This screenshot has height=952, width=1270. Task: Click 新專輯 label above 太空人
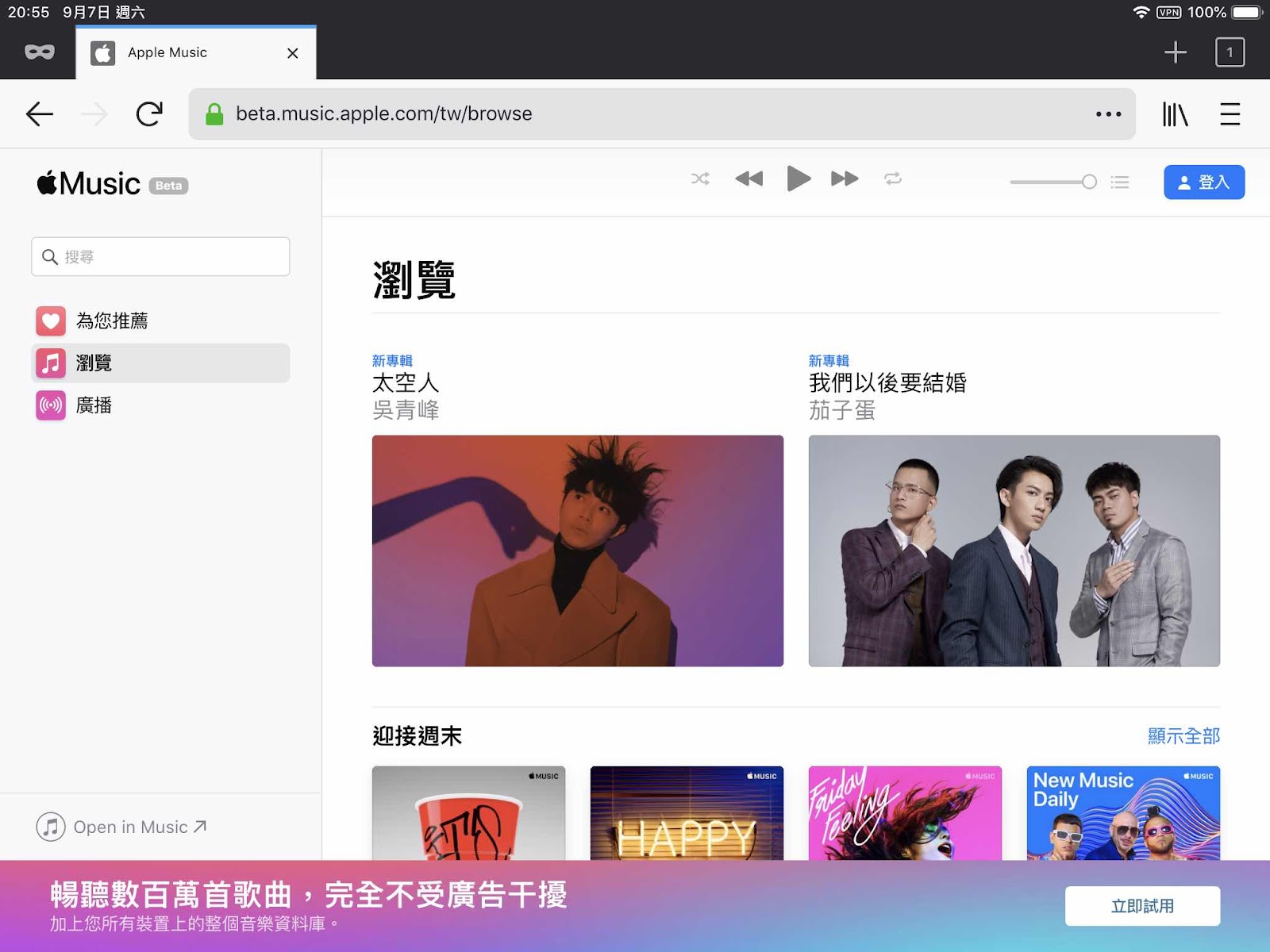pos(392,361)
